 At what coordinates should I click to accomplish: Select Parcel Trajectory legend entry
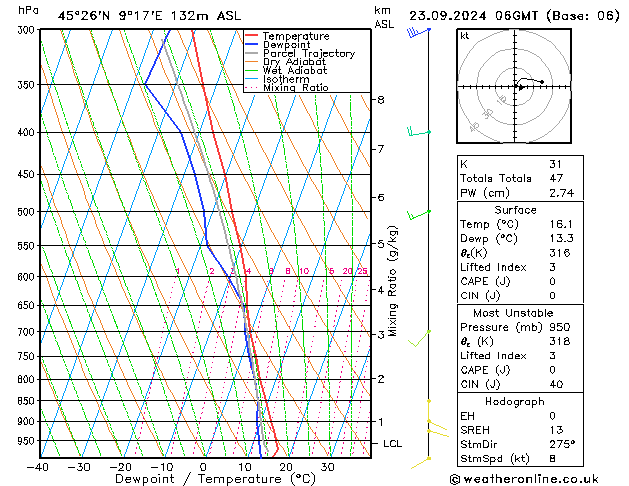(308, 54)
